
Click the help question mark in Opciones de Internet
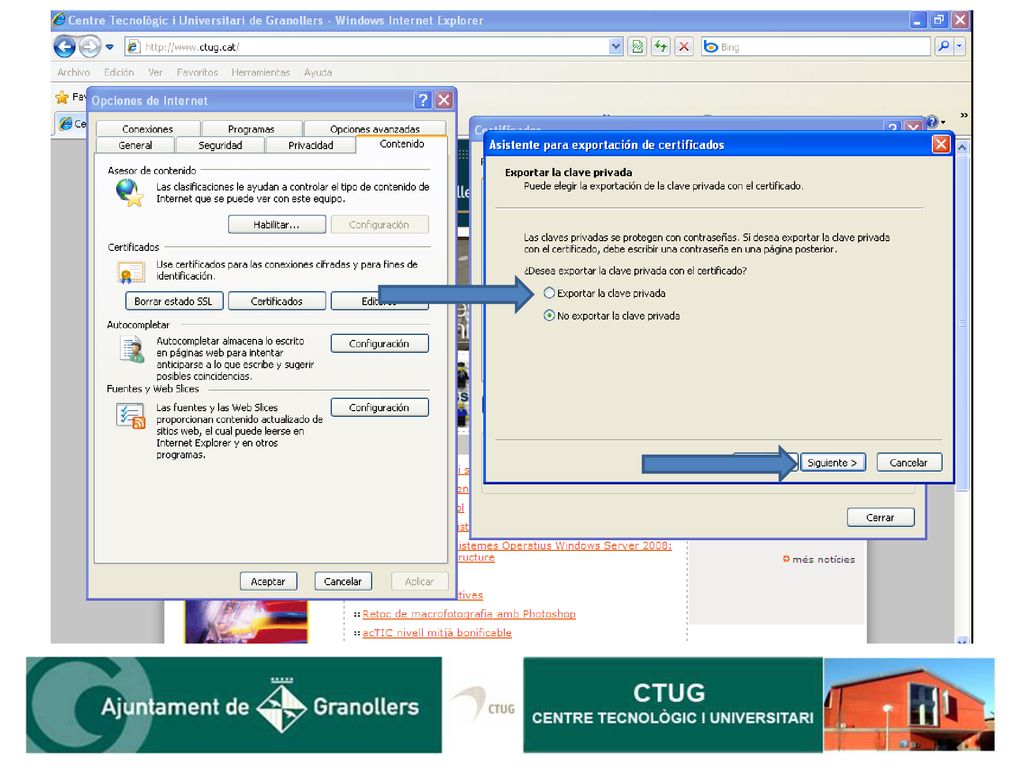(423, 100)
